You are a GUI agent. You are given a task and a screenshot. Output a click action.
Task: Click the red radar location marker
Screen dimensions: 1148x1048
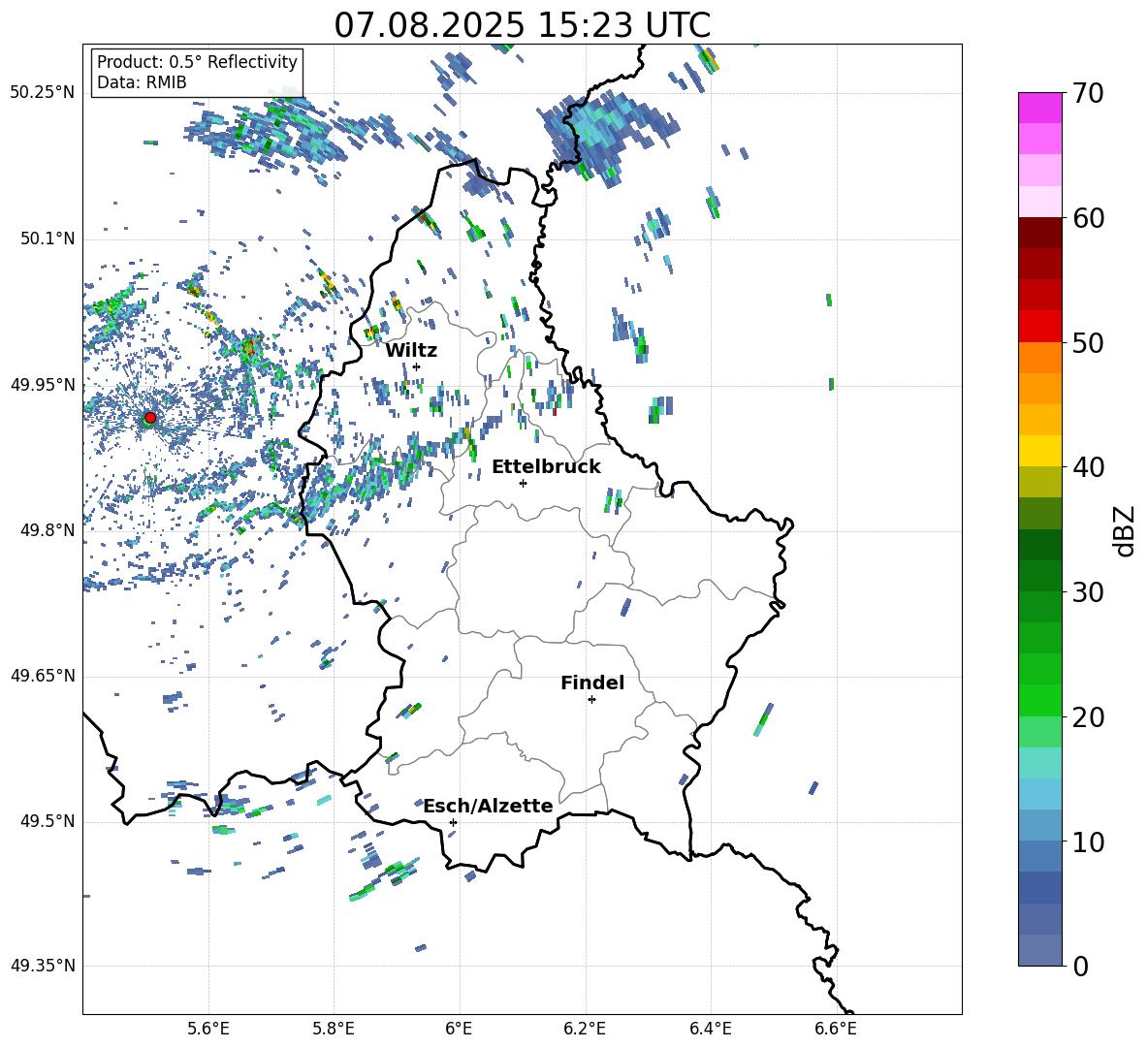click(x=150, y=417)
